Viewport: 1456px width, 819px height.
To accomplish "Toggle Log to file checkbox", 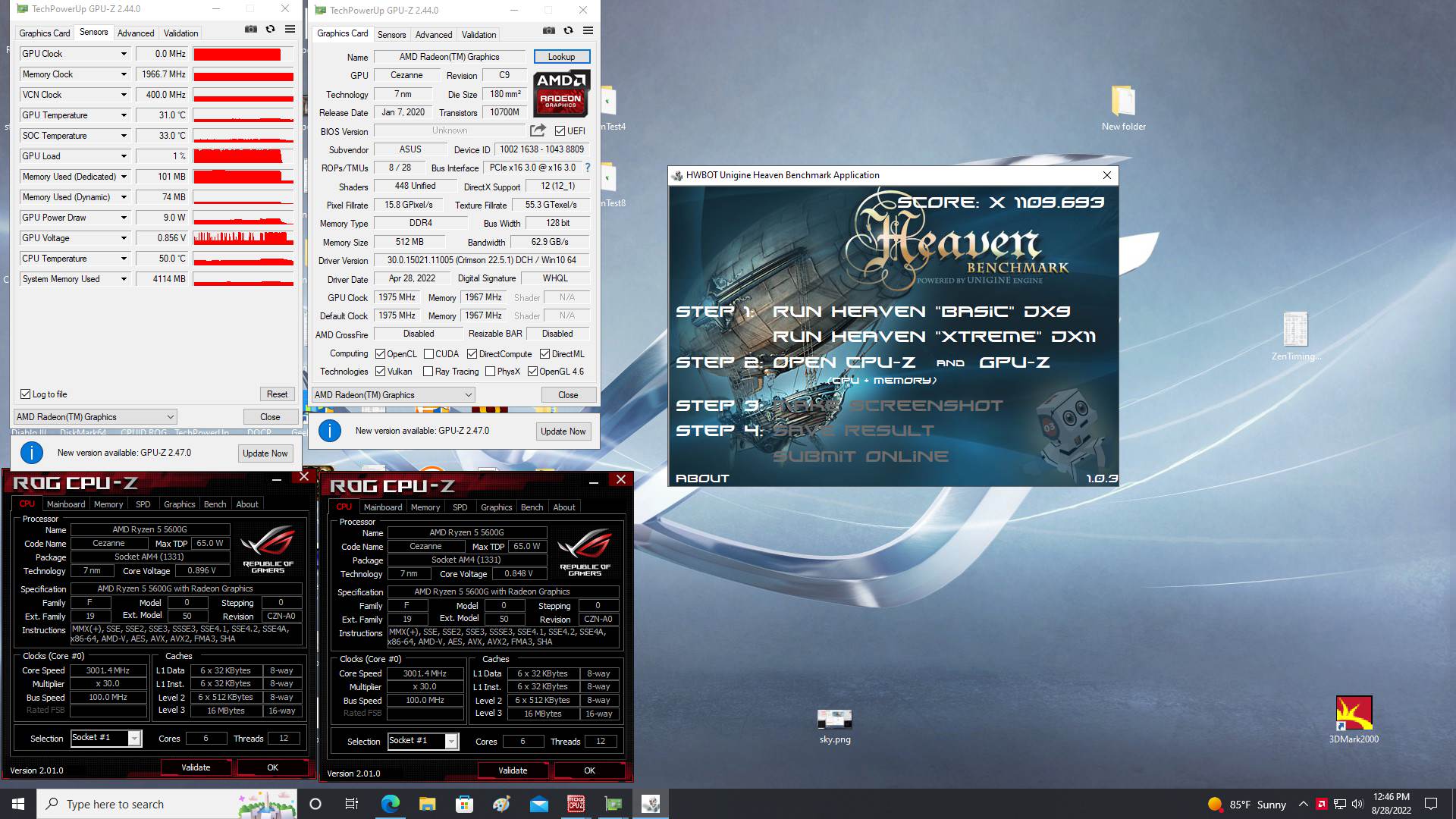I will click(25, 394).
